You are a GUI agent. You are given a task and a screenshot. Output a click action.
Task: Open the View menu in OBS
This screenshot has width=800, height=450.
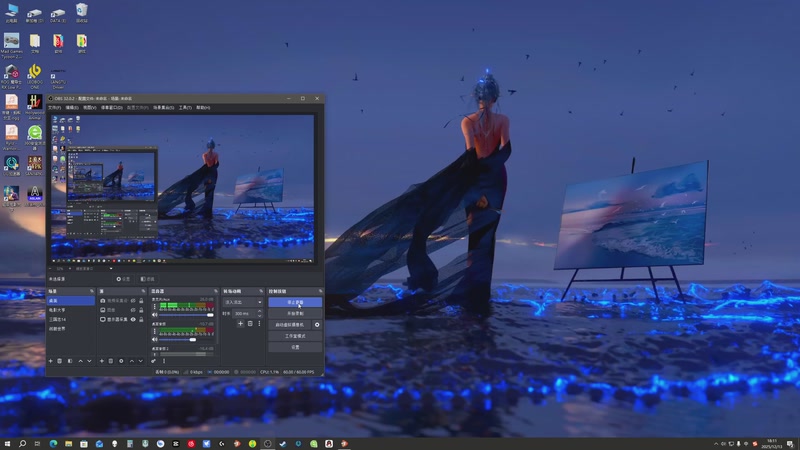(90, 108)
